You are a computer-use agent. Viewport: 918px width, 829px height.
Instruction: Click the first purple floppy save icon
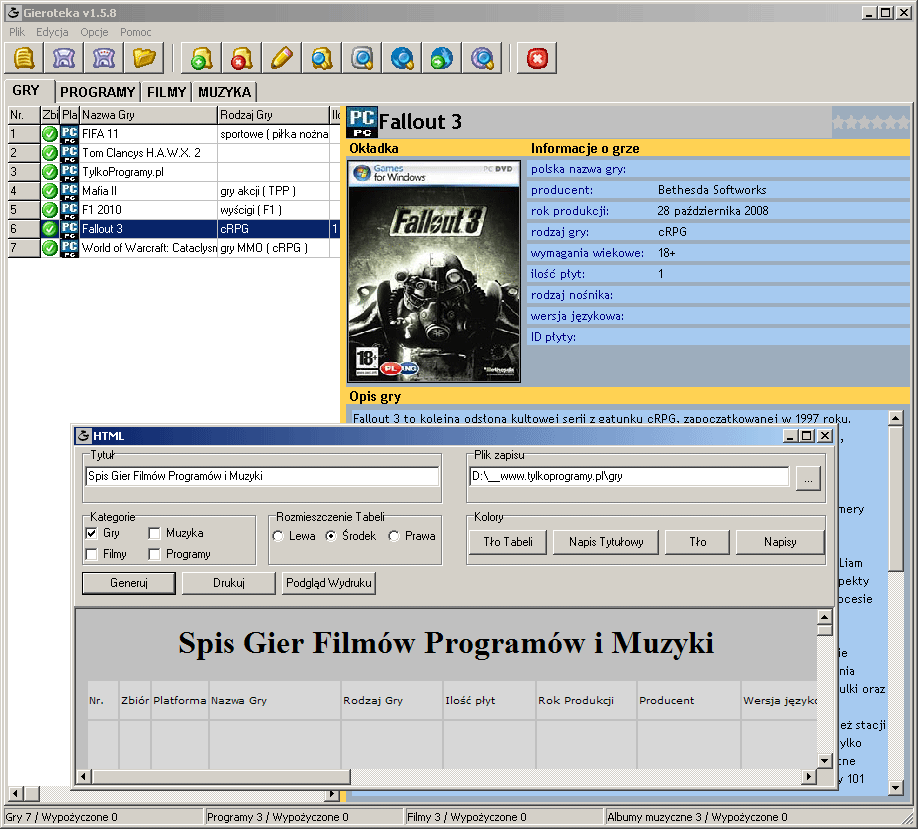coord(64,58)
